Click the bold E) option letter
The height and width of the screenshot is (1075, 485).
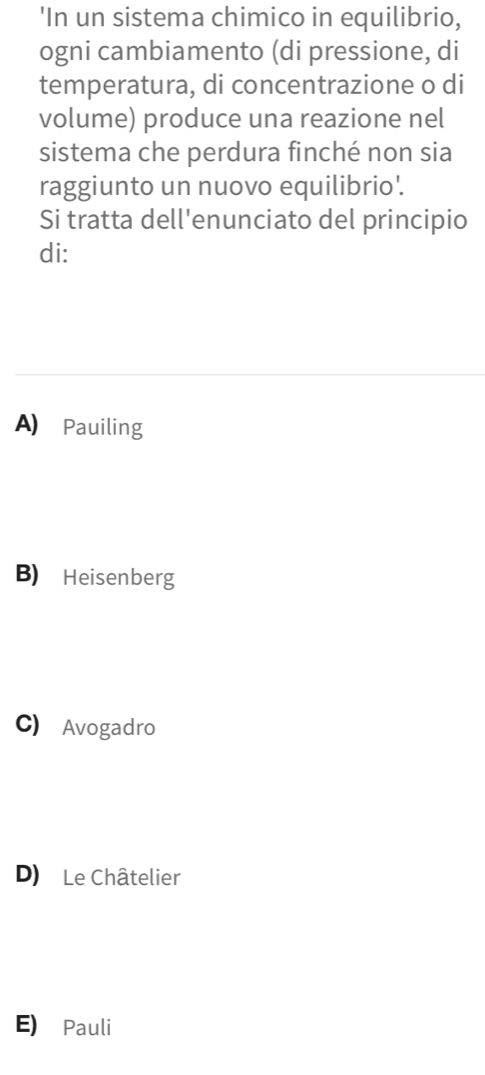[26, 1026]
